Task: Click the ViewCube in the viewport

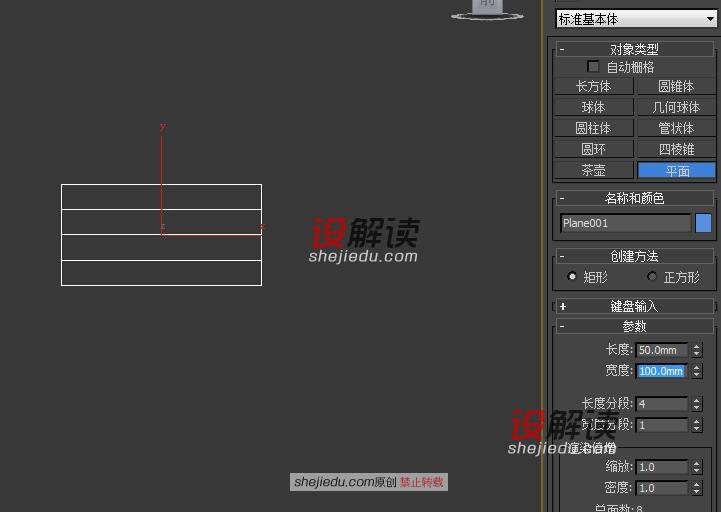Action: pyautogui.click(x=487, y=9)
